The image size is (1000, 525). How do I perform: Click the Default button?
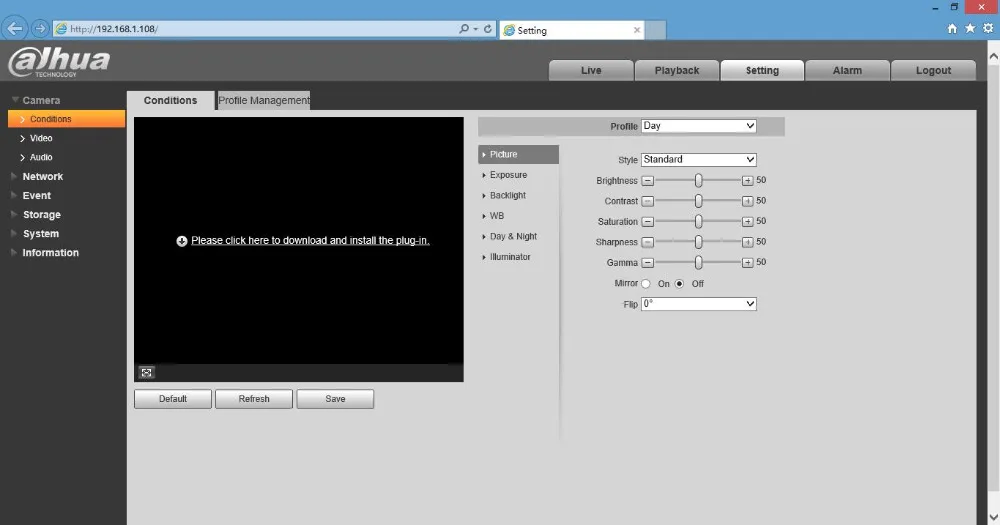coord(173,399)
